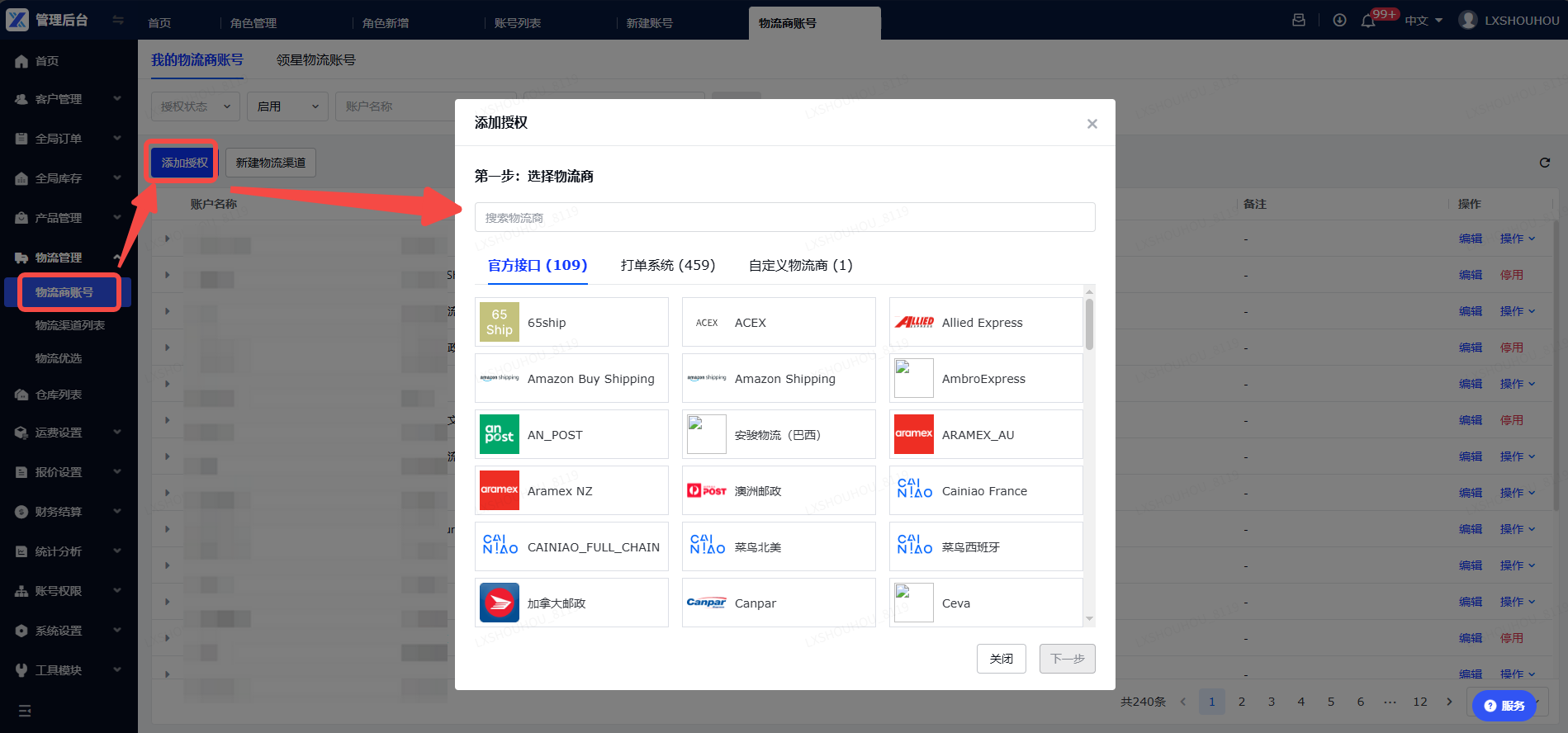Click the AN_POST green logo
The image size is (1568, 733).
500,434
